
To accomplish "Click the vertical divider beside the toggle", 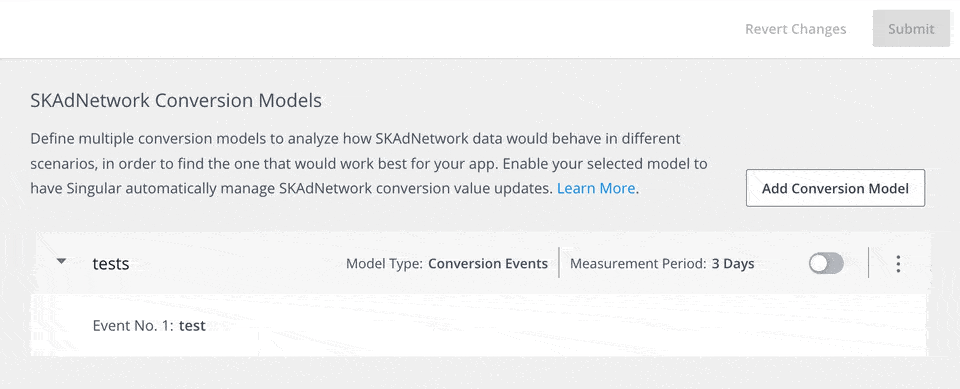I will point(868,263).
